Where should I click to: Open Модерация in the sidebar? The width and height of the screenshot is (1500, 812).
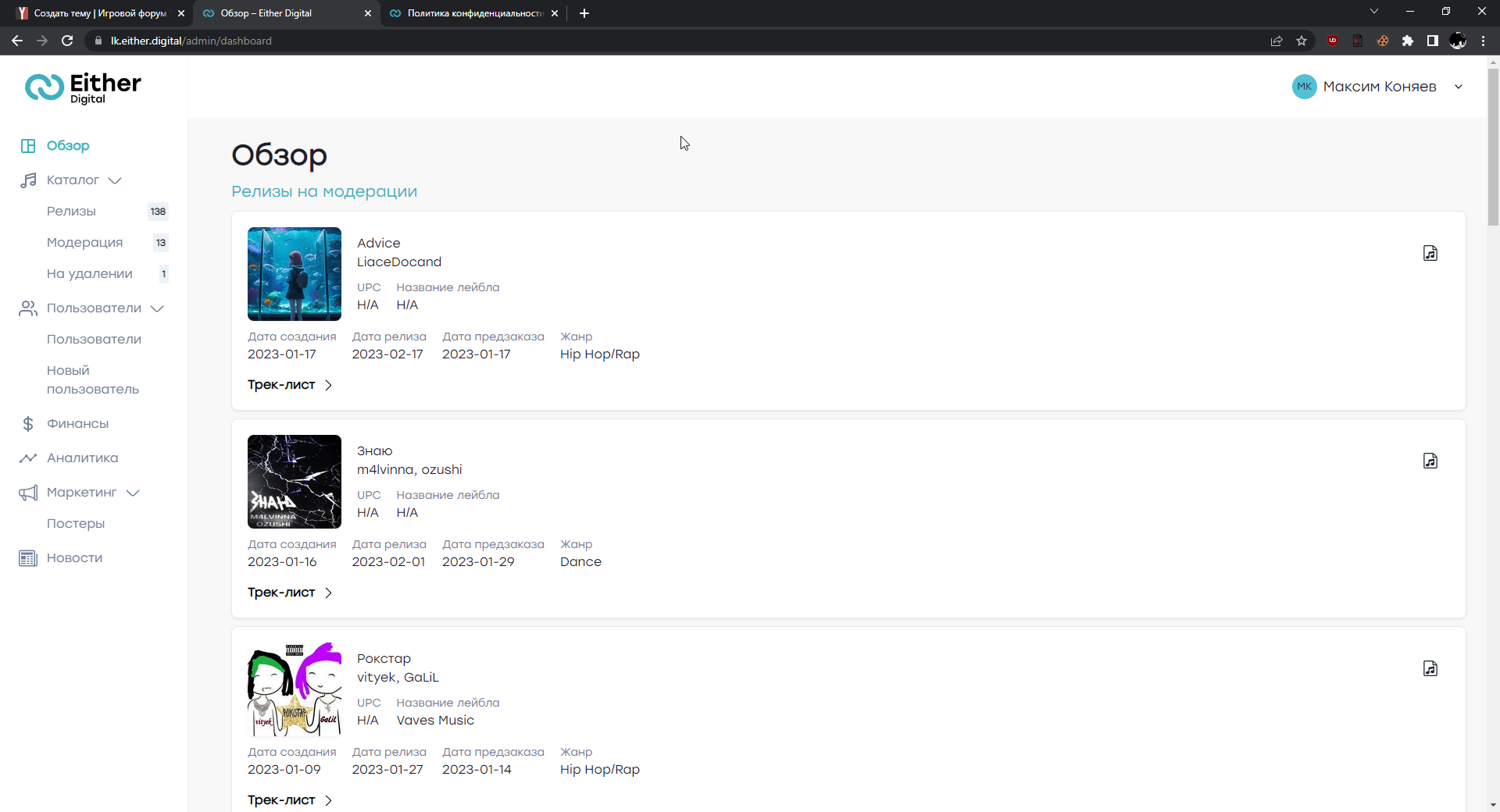tap(84, 242)
